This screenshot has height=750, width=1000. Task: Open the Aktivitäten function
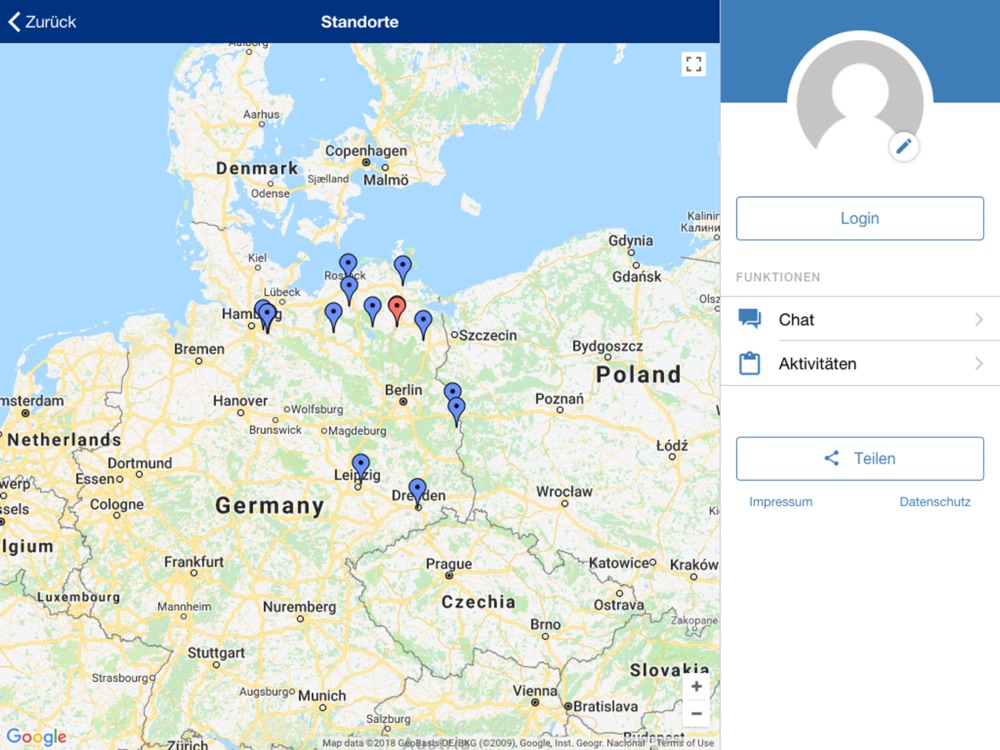coord(860,364)
